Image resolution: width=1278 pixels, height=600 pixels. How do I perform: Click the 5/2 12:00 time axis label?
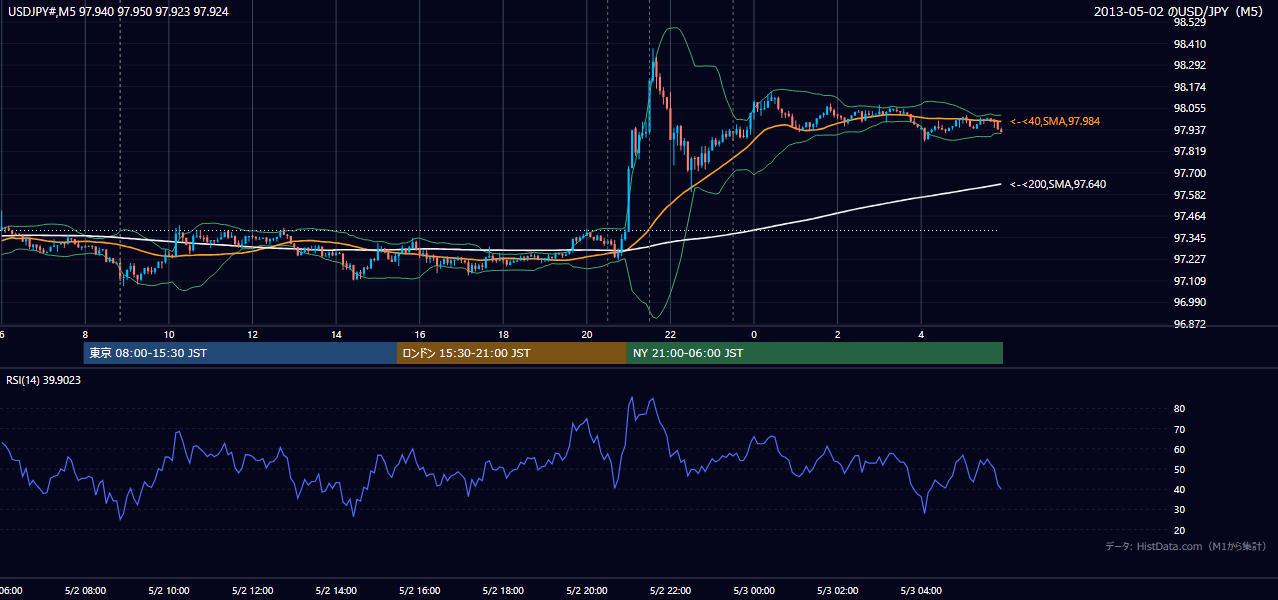(253, 591)
